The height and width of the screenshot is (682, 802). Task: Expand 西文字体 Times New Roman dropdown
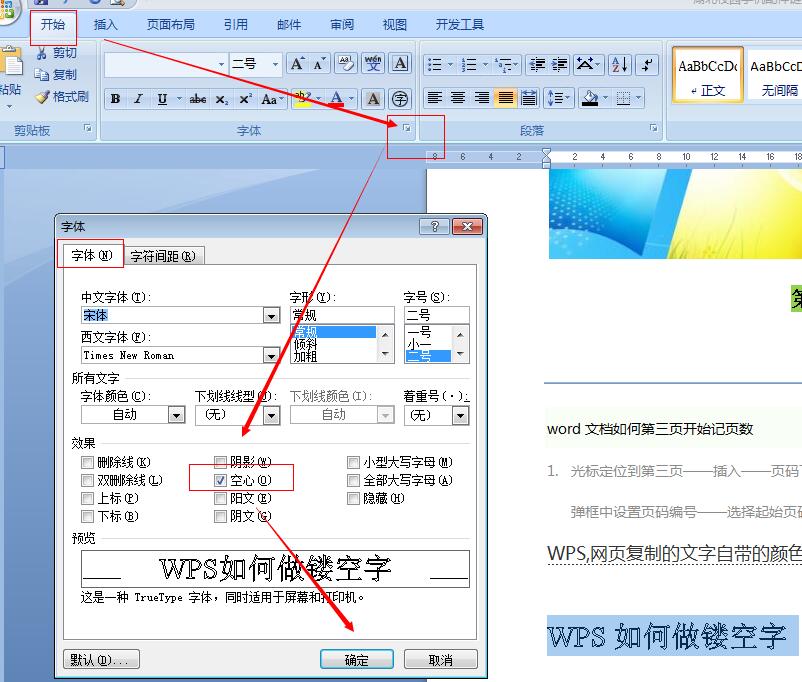click(x=271, y=355)
